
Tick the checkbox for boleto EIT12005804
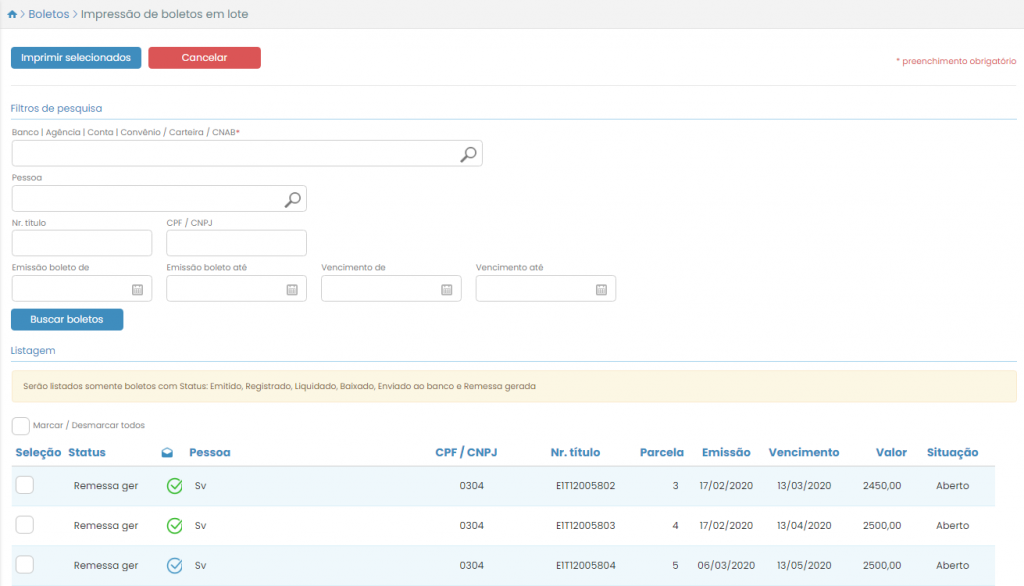pyautogui.click(x=25, y=565)
